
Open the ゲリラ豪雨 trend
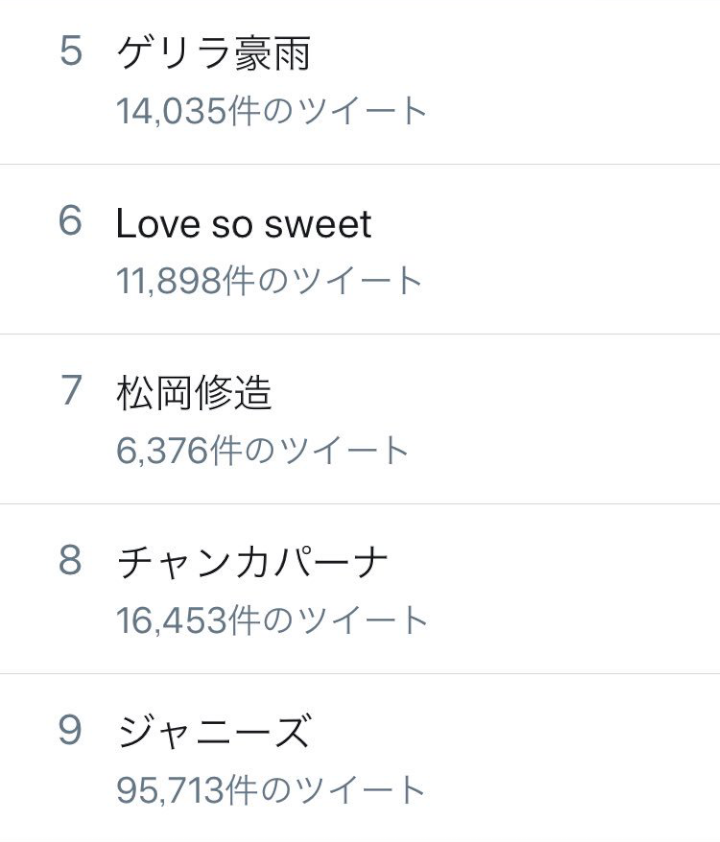(213, 54)
